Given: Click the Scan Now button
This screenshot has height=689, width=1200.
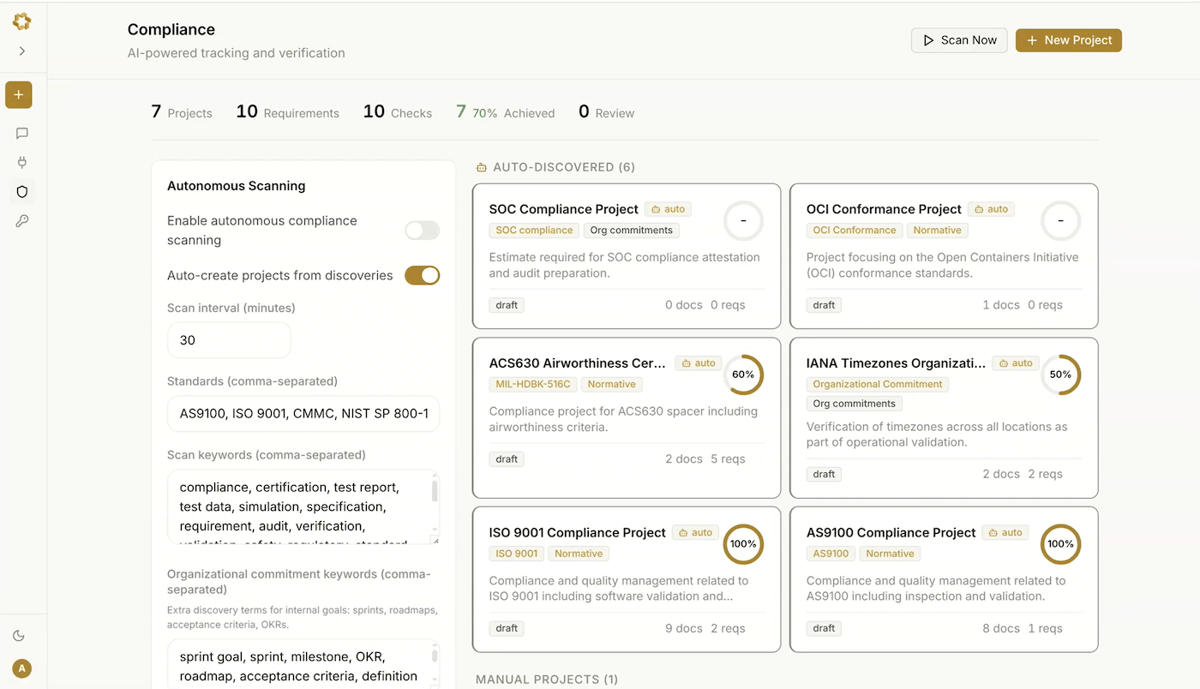Looking at the screenshot, I should point(959,40).
